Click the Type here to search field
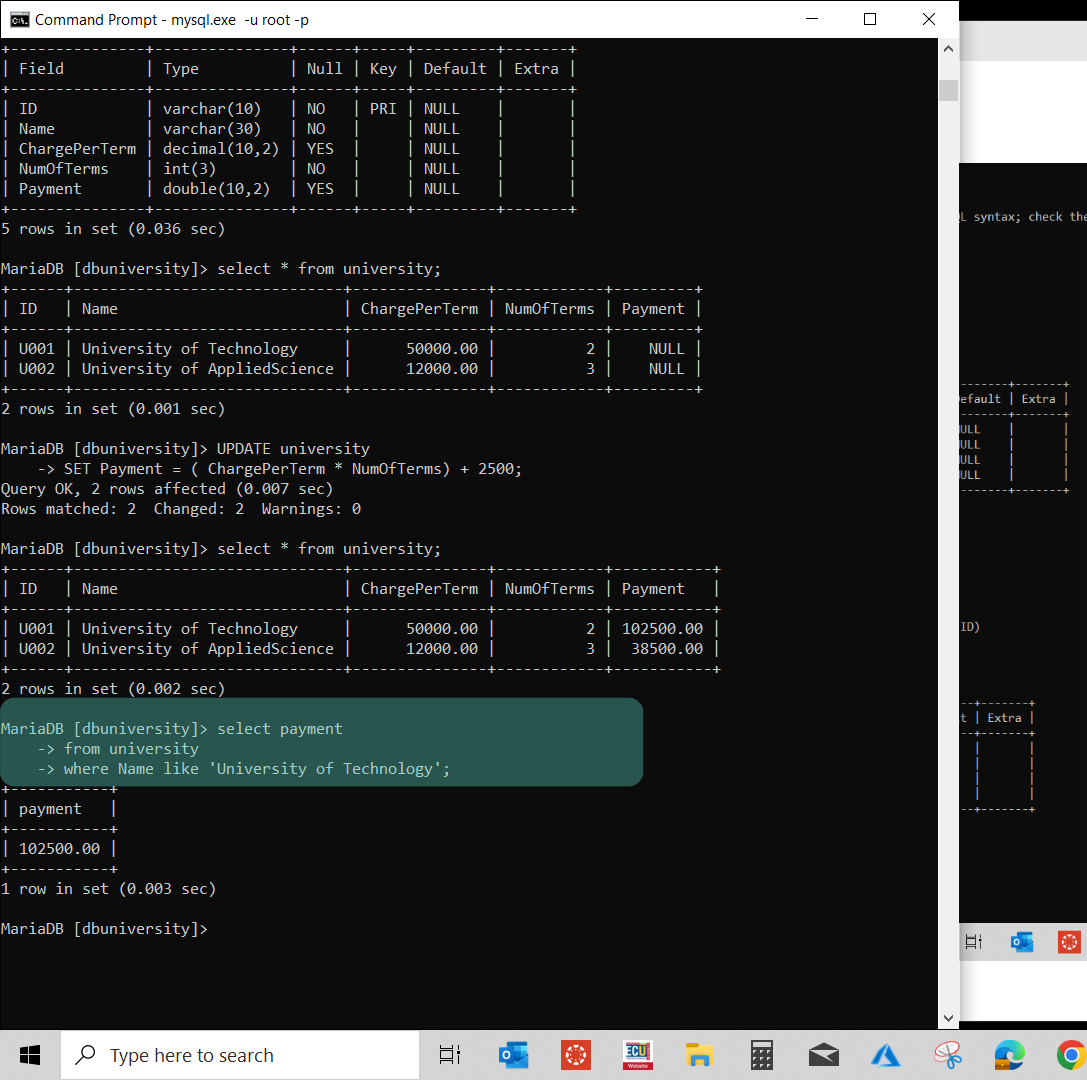The width and height of the screenshot is (1087, 1080). [240, 1054]
